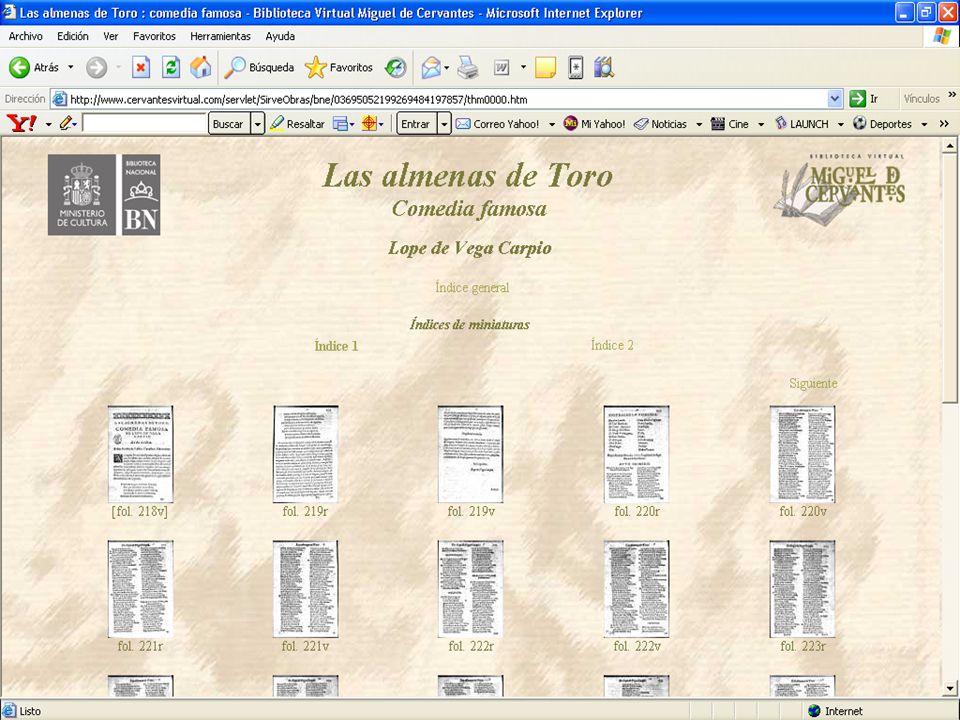Click the Ministerio de Cultura BN logo
Screen dimensions: 960x720
point(104,195)
